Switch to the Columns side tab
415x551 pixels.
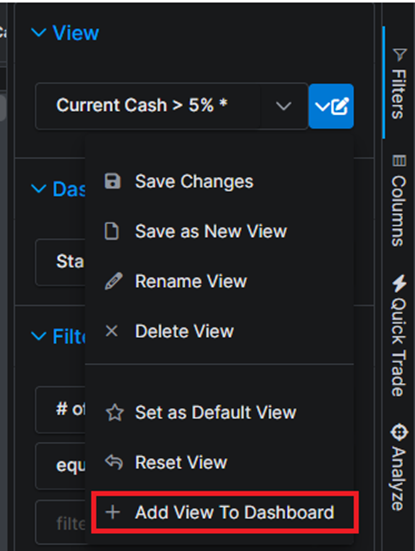399,200
